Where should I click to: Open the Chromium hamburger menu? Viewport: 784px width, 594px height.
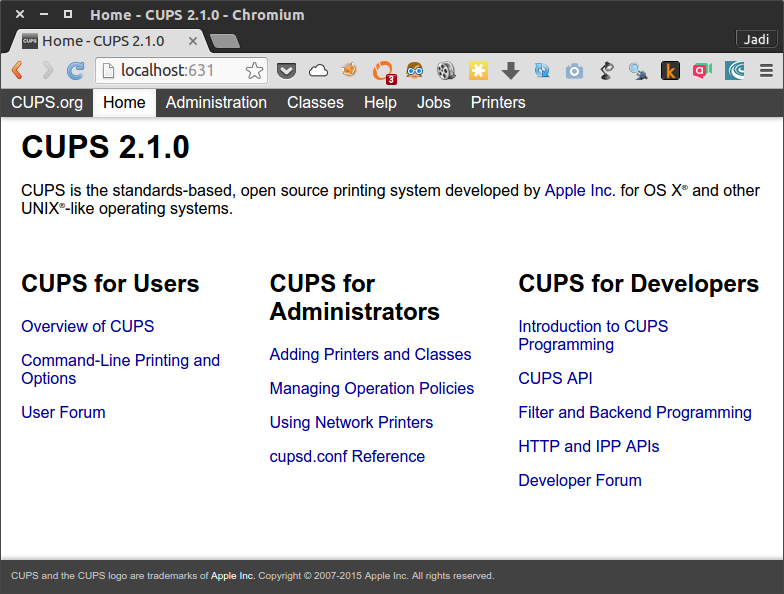click(766, 71)
